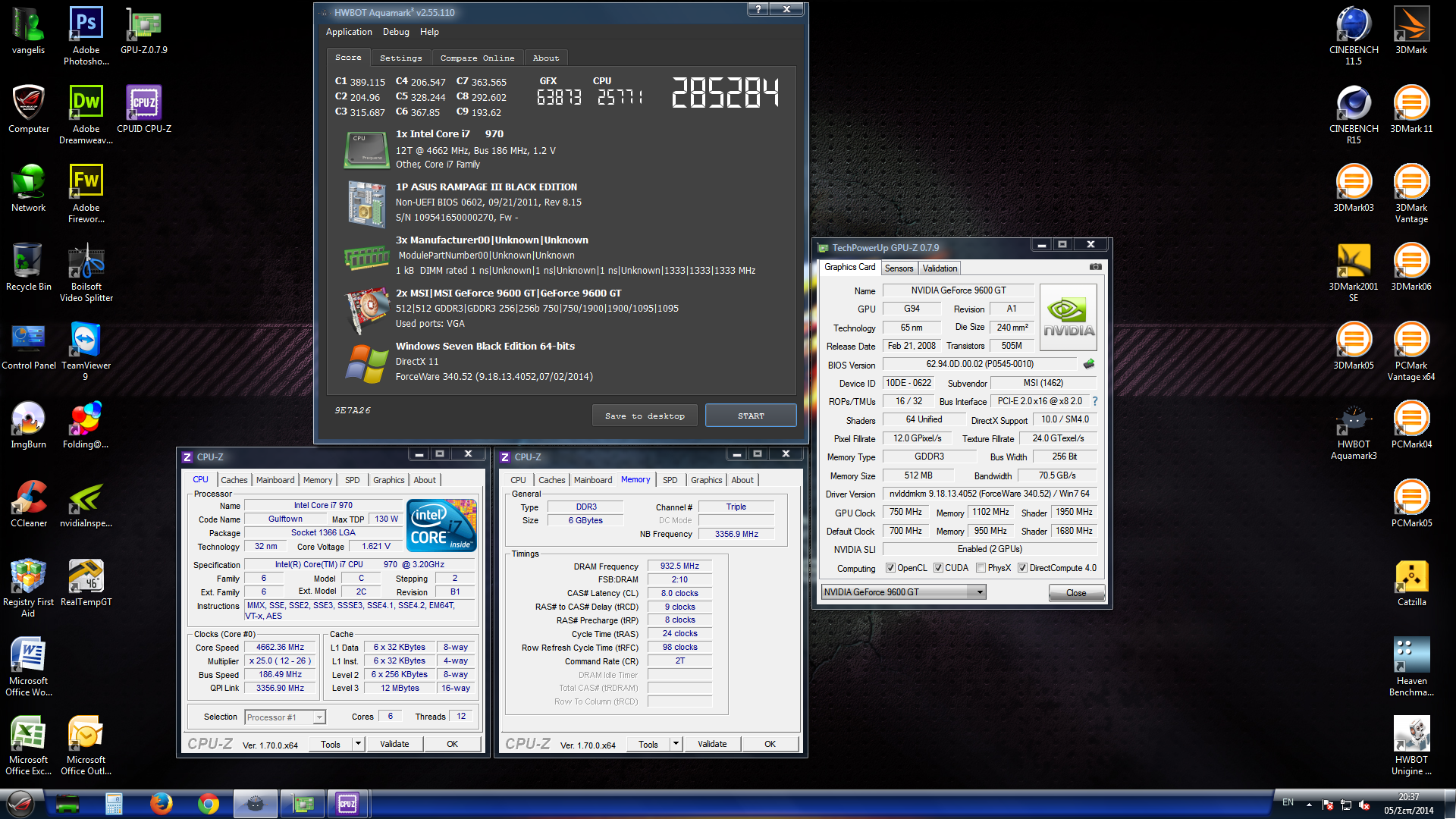Launch TeamViewer 9 shortcut

(86, 351)
